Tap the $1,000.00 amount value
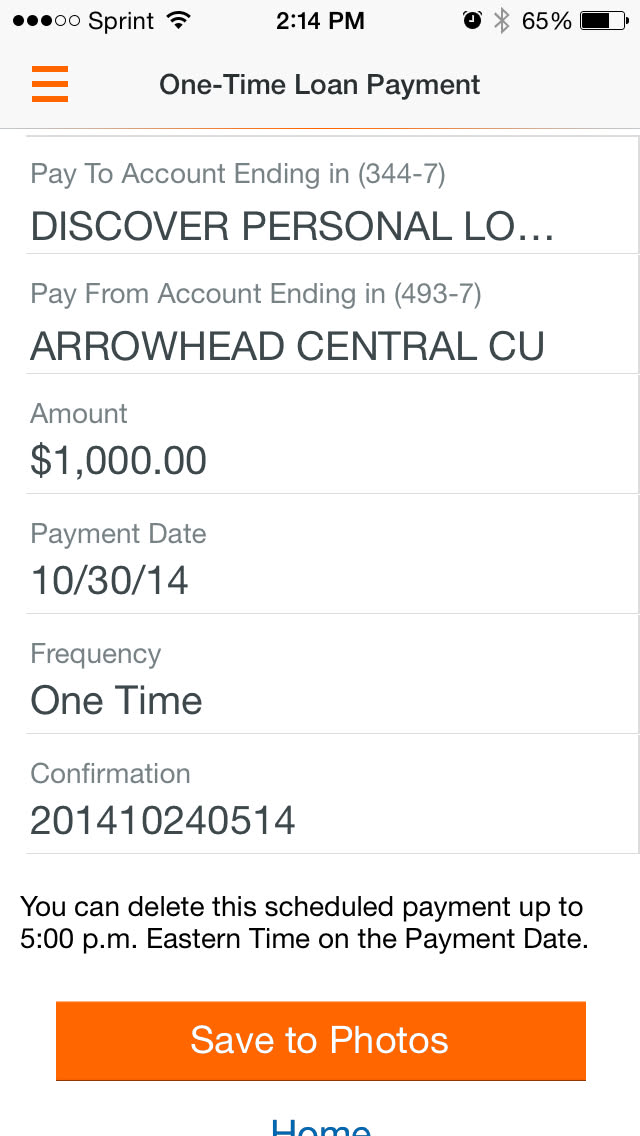The height and width of the screenshot is (1136, 640). 119,460
